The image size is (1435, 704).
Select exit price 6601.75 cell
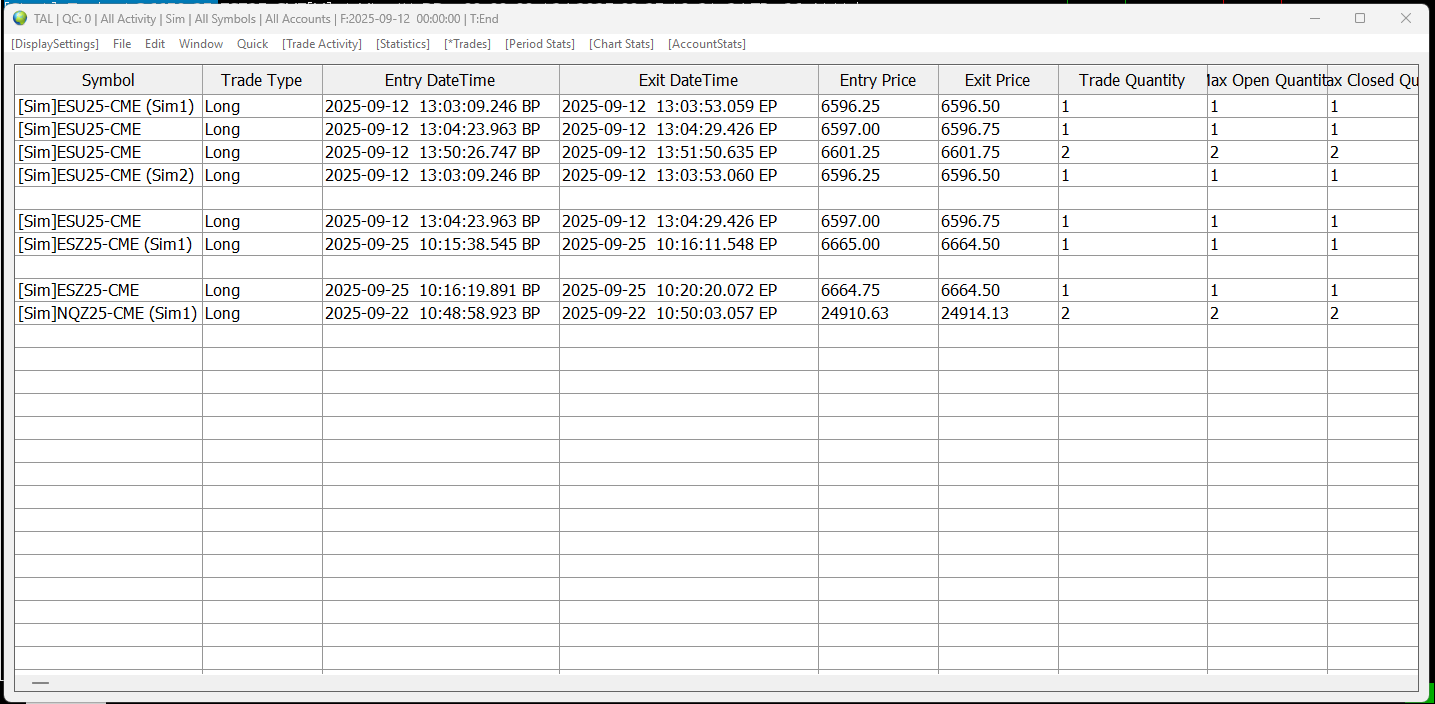click(x=998, y=152)
